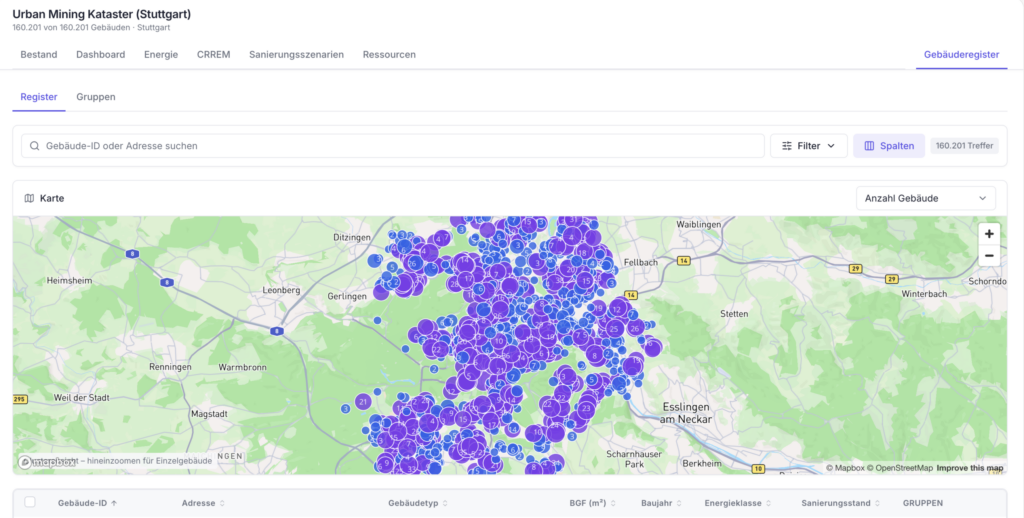Click the Renningen map label

click(170, 366)
